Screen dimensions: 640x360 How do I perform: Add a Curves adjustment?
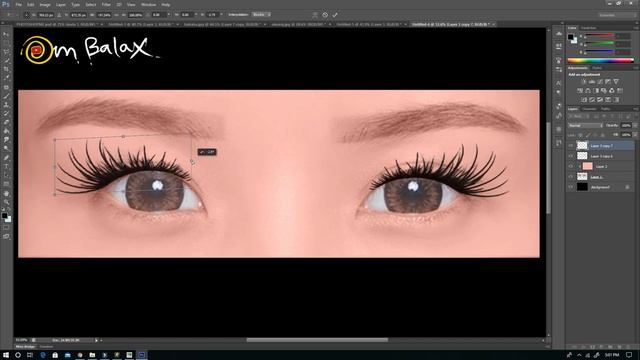click(x=600, y=82)
